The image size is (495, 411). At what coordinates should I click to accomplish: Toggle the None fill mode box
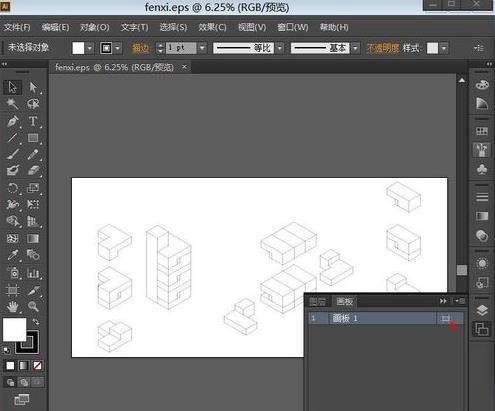pos(37,366)
